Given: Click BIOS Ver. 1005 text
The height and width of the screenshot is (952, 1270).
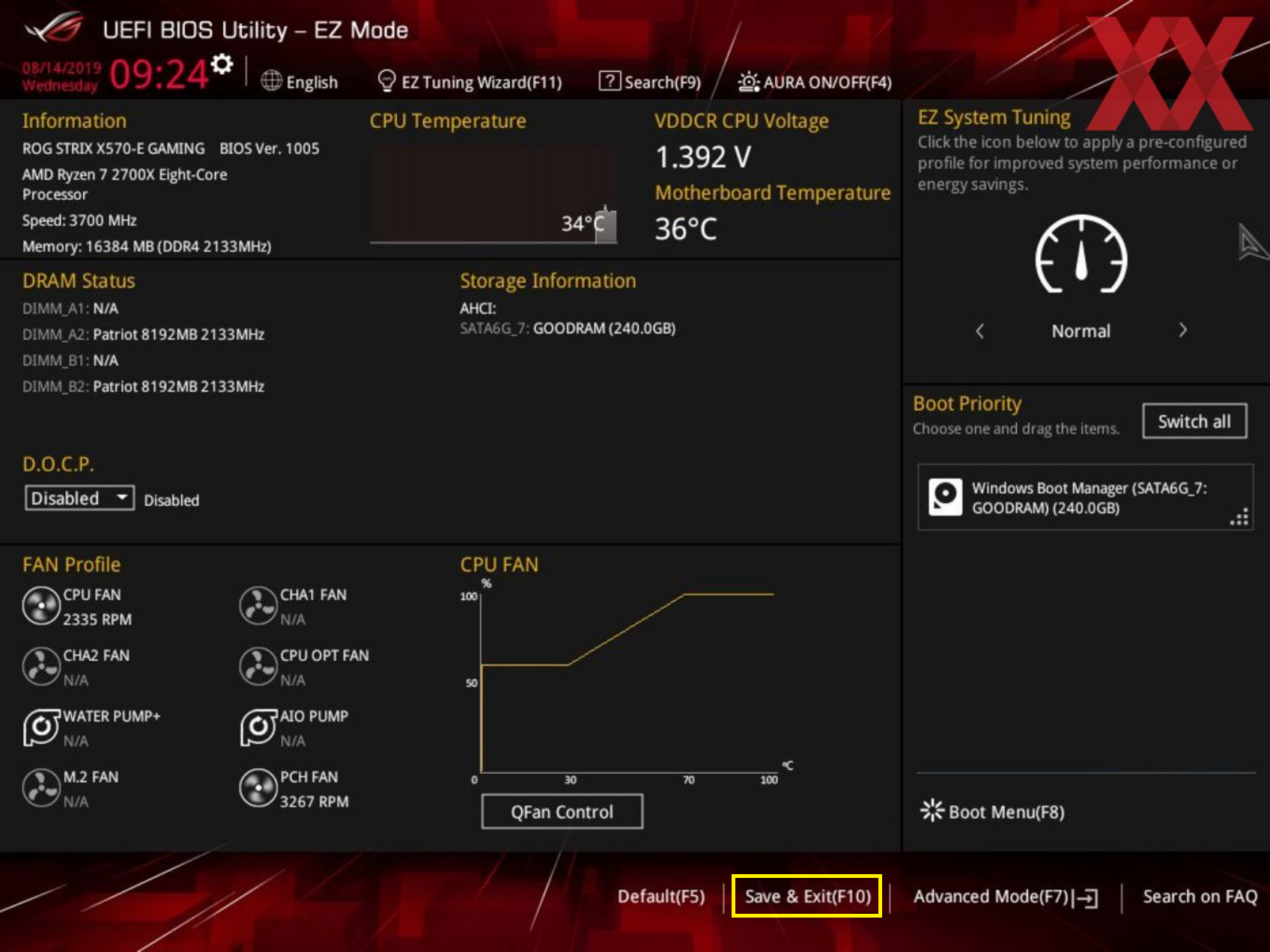Looking at the screenshot, I should [270, 148].
